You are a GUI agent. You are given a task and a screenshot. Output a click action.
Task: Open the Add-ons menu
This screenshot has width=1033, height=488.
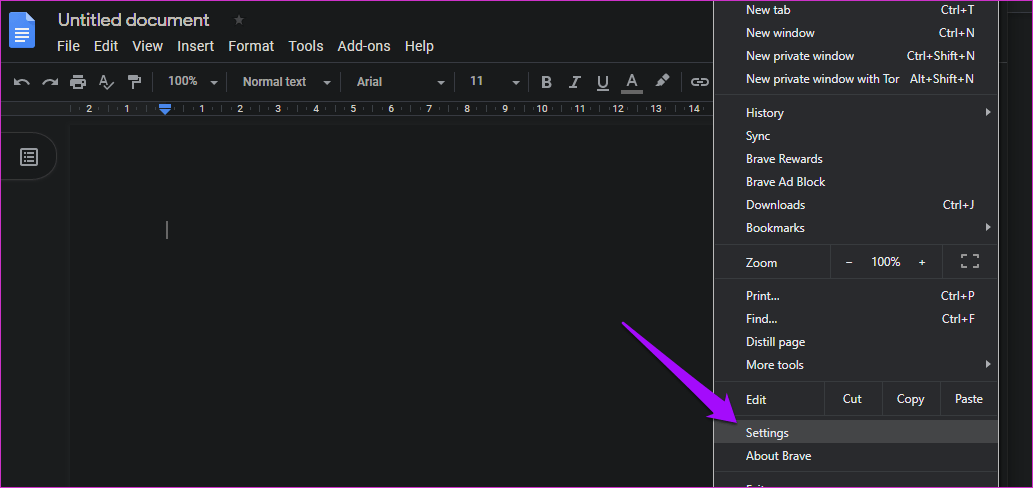364,46
